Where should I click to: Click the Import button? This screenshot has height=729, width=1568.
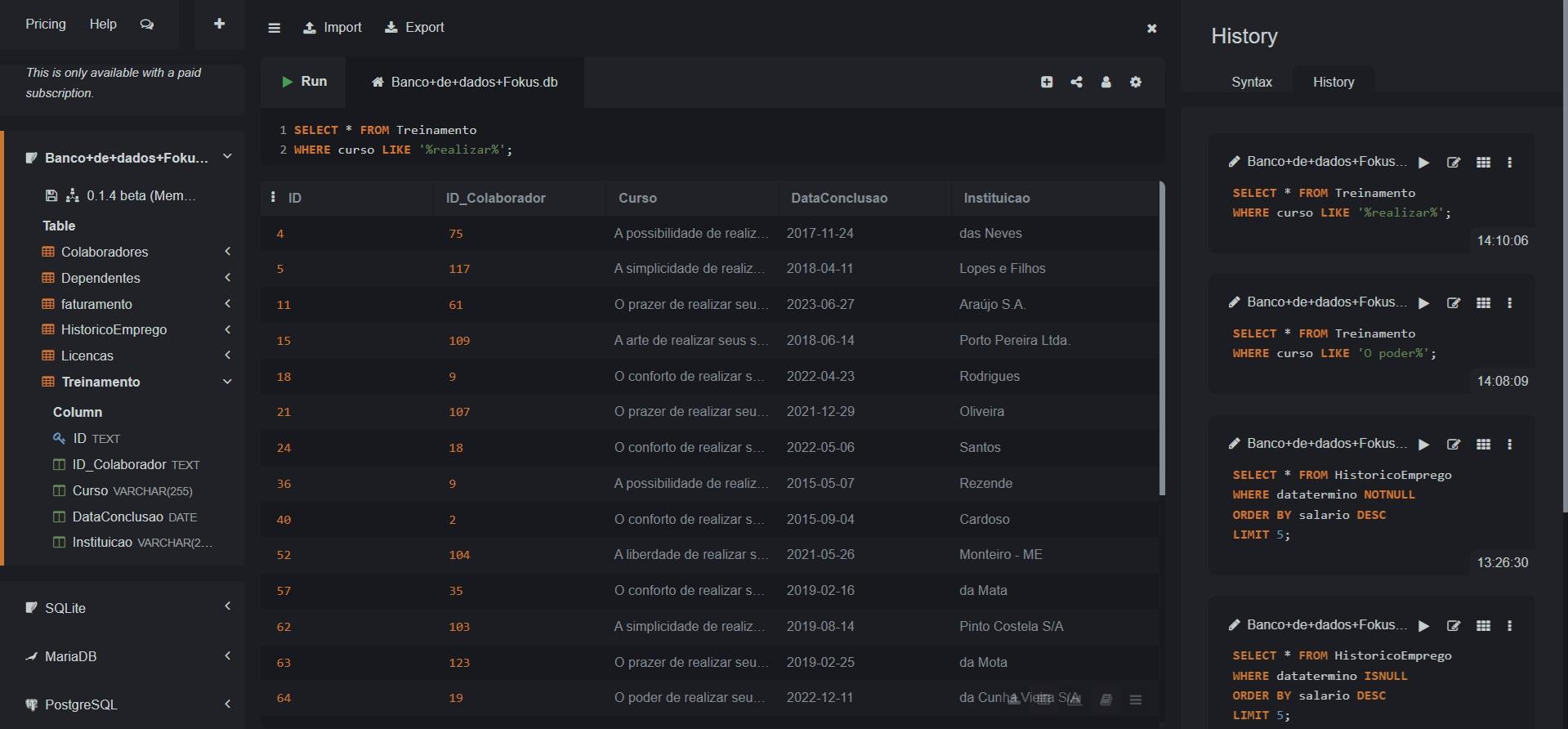click(x=333, y=28)
